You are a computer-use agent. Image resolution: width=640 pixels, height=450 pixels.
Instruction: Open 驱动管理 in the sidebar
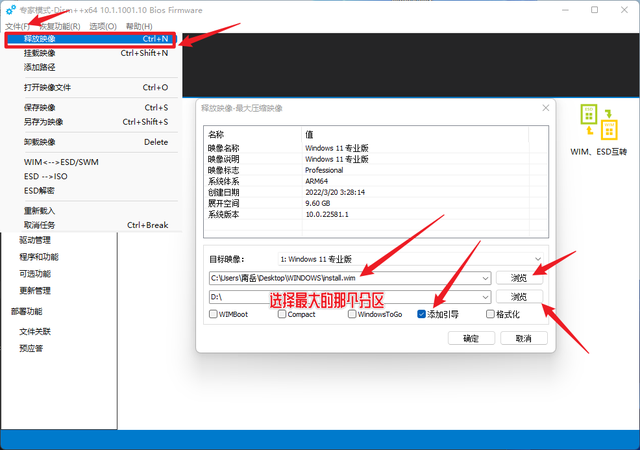(x=35, y=240)
